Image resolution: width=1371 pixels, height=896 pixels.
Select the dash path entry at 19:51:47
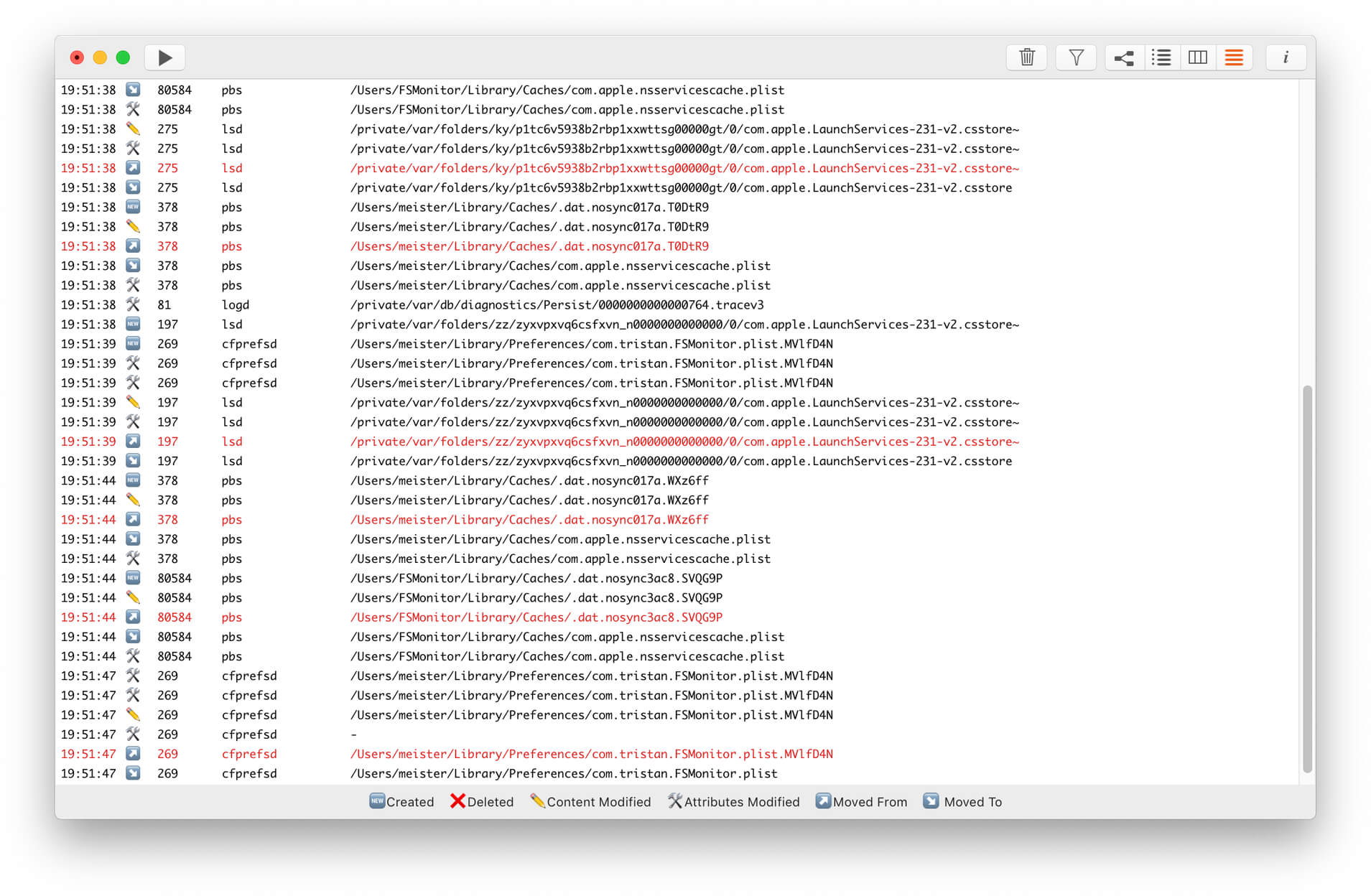click(x=353, y=734)
